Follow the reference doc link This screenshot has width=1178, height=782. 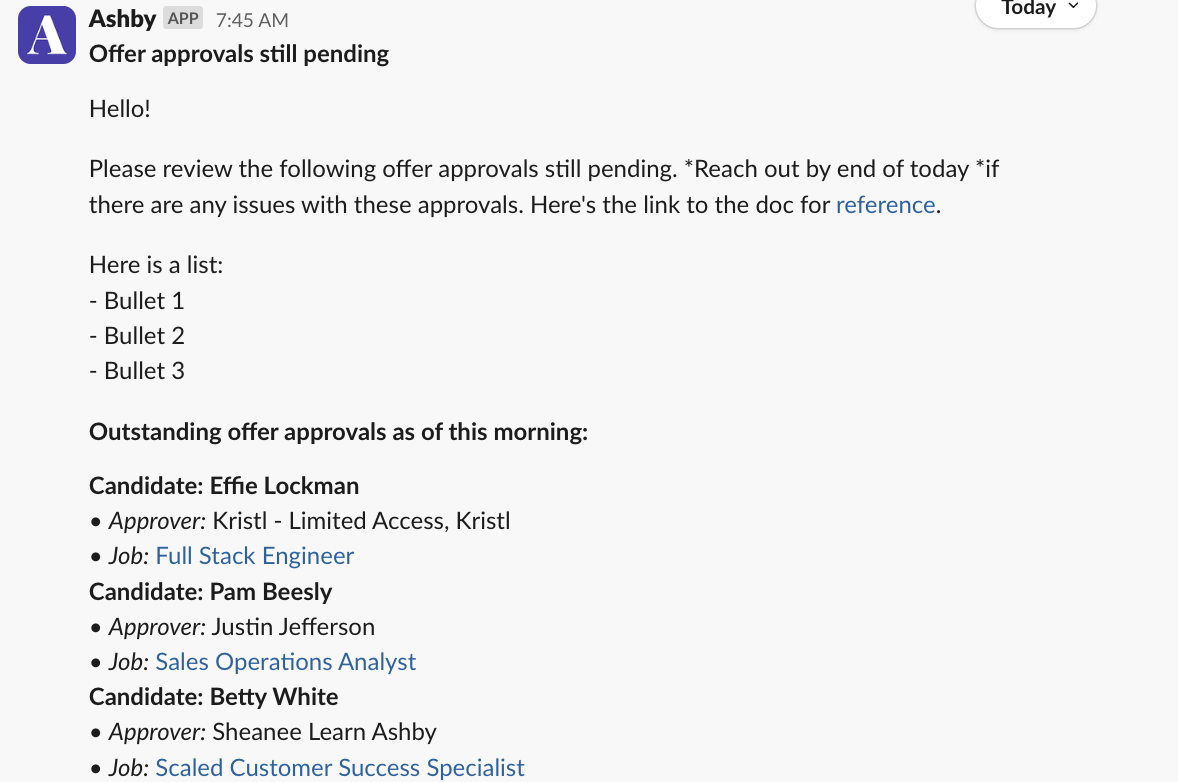(x=885, y=204)
